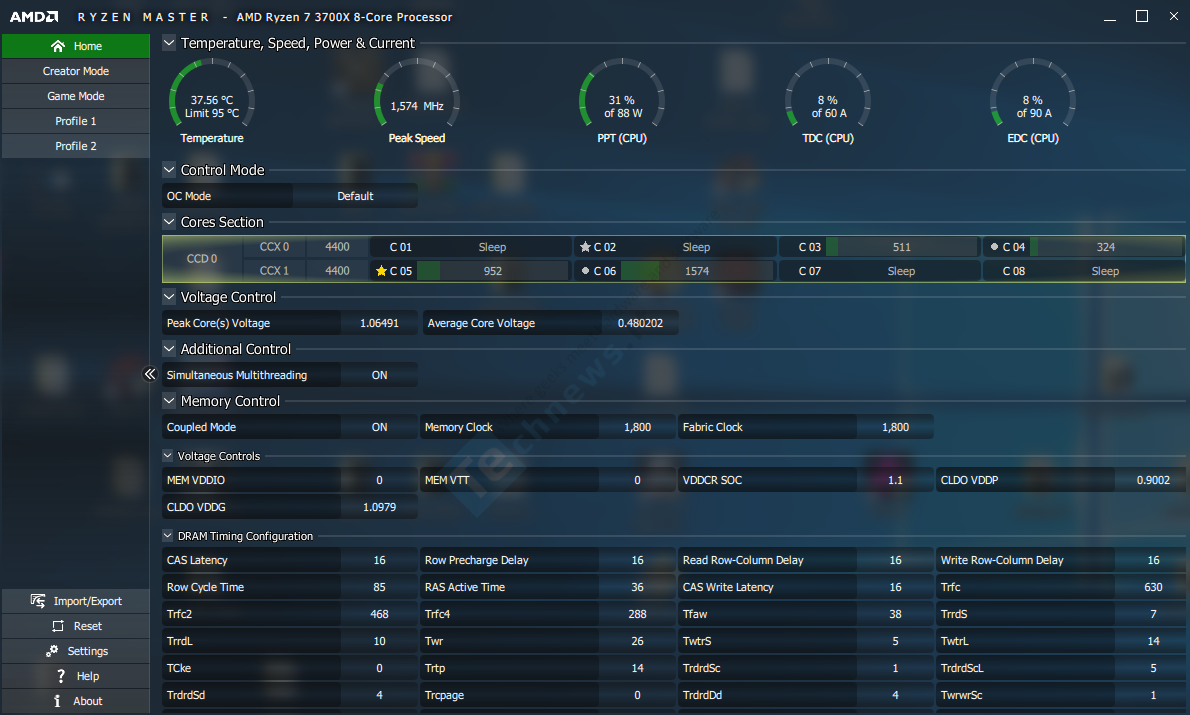
Task: Click the CLDO VDDP value 0.9002
Action: [x=1153, y=480]
